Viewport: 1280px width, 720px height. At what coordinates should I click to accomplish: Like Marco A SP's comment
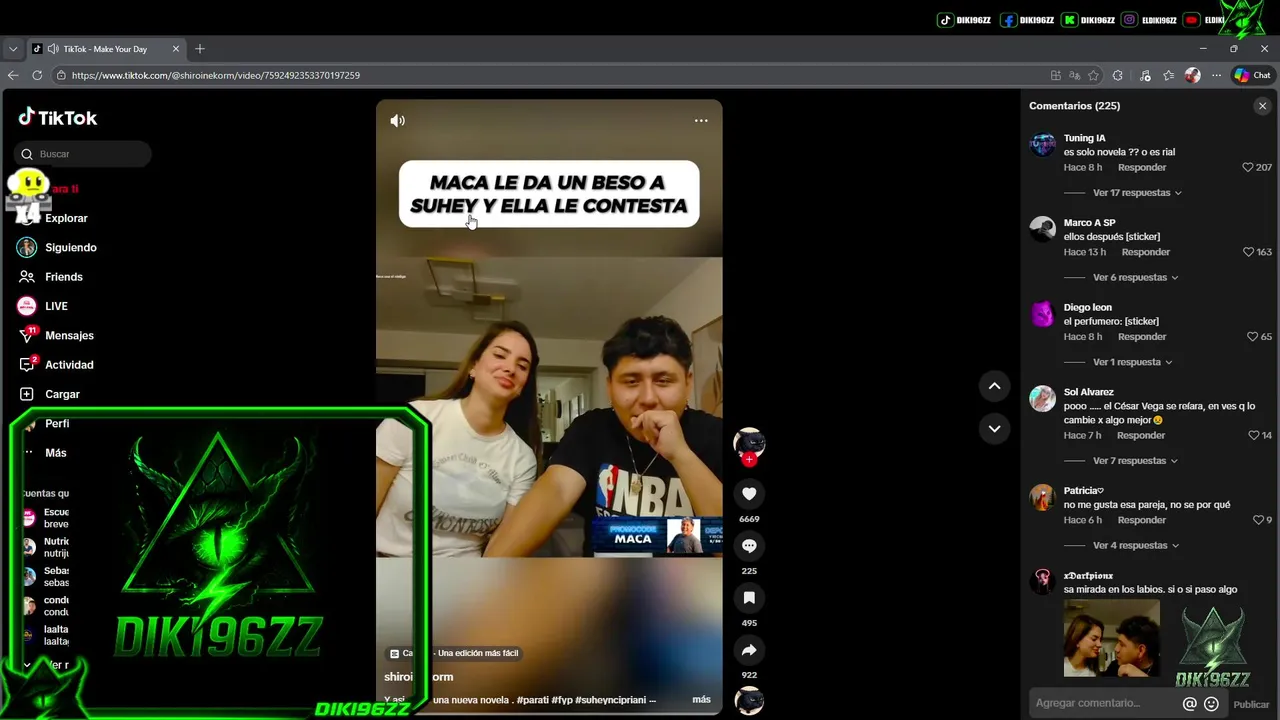(1248, 252)
